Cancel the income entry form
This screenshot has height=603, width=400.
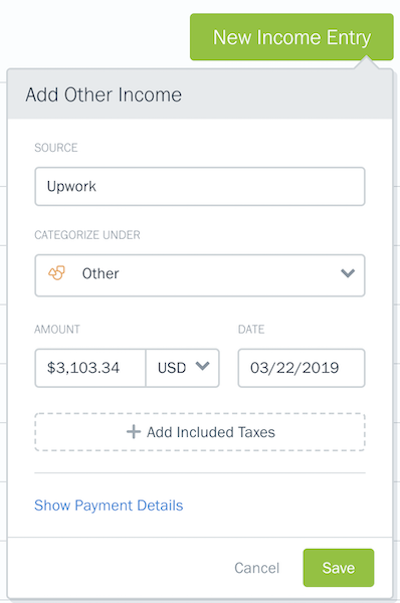[257, 568]
